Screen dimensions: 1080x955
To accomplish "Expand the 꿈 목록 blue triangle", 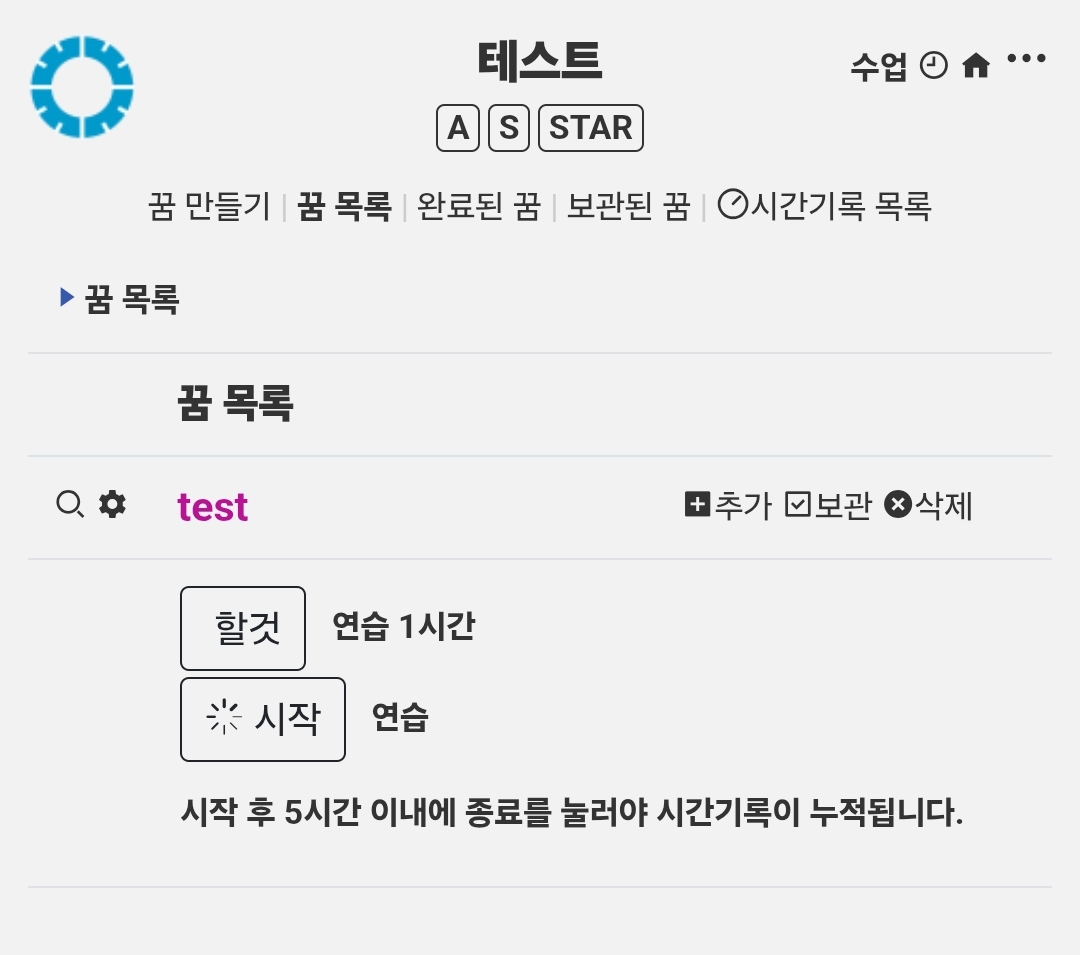I will tap(67, 297).
